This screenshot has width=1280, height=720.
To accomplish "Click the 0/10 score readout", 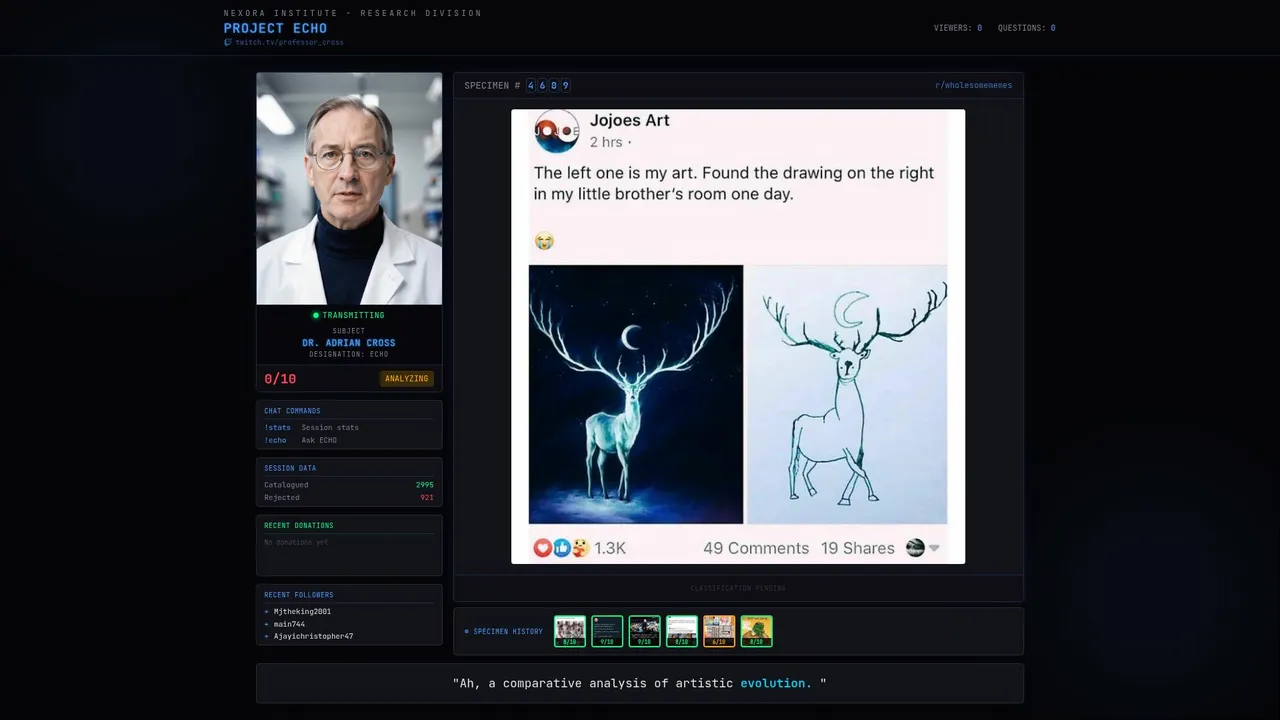I will click(x=280, y=379).
